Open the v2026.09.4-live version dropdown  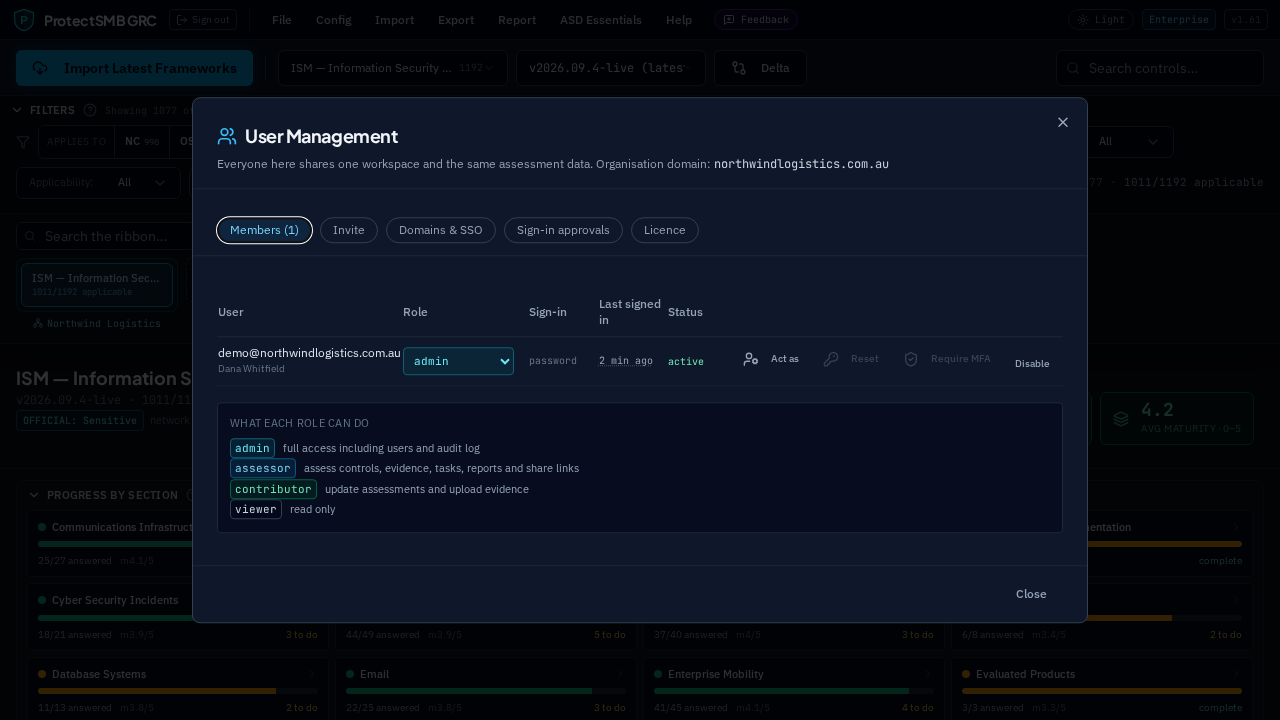tap(611, 68)
